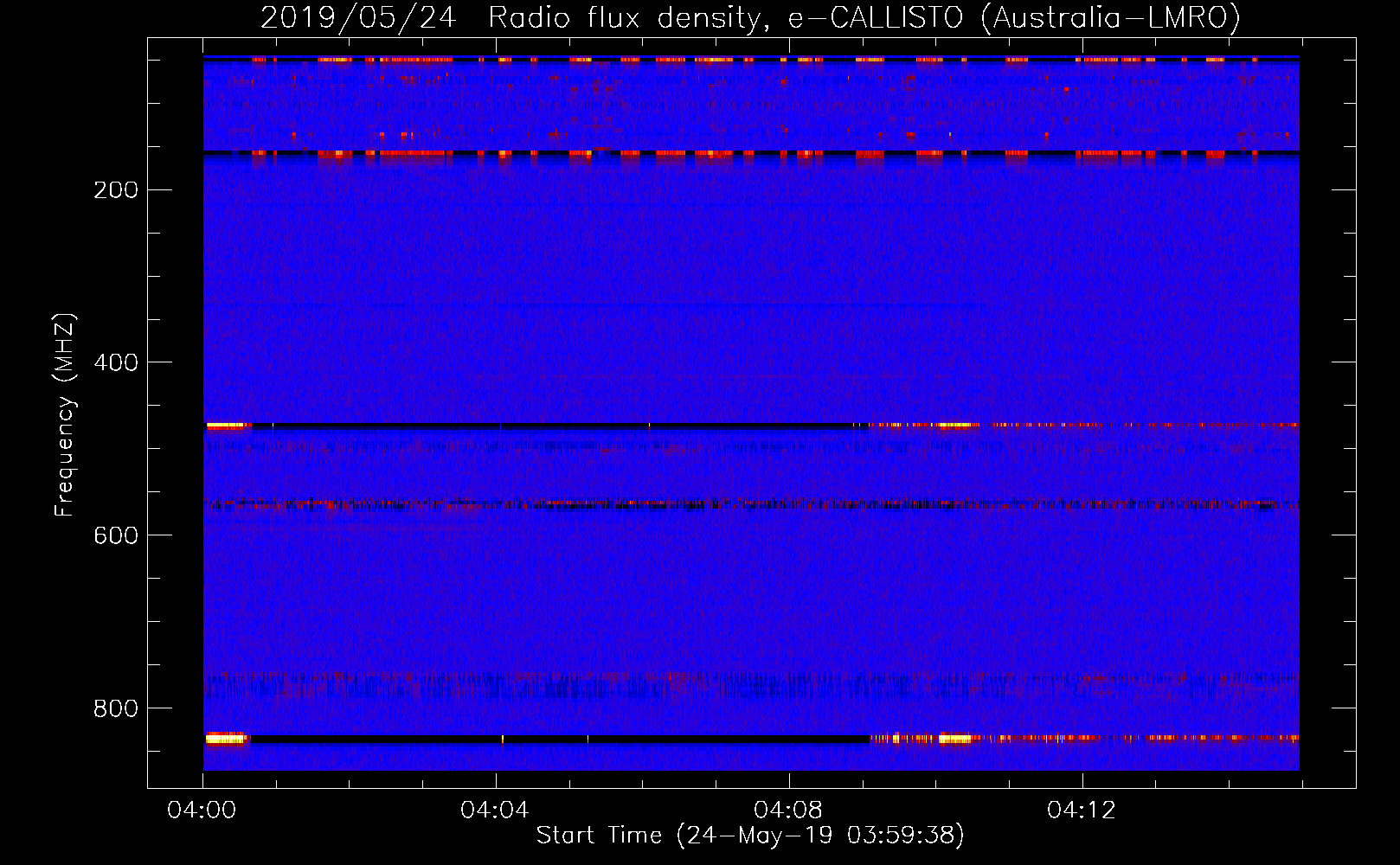1400x865 pixels.
Task: Click the date "2019/05/24" in the title
Action: click(x=358, y=18)
